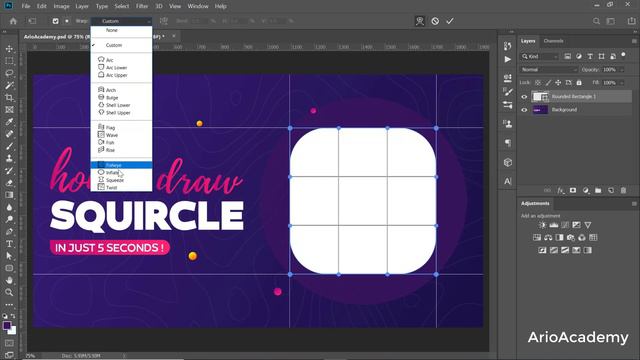This screenshot has height=360, width=640.
Task: Click the foreground color swatch
Action: (x=7, y=325)
